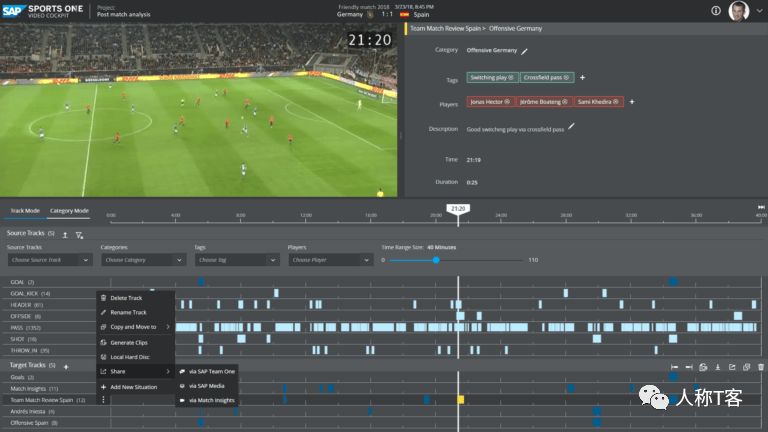Select Delete Track from context menu
Screen dimensions: 768x432
coord(127,298)
